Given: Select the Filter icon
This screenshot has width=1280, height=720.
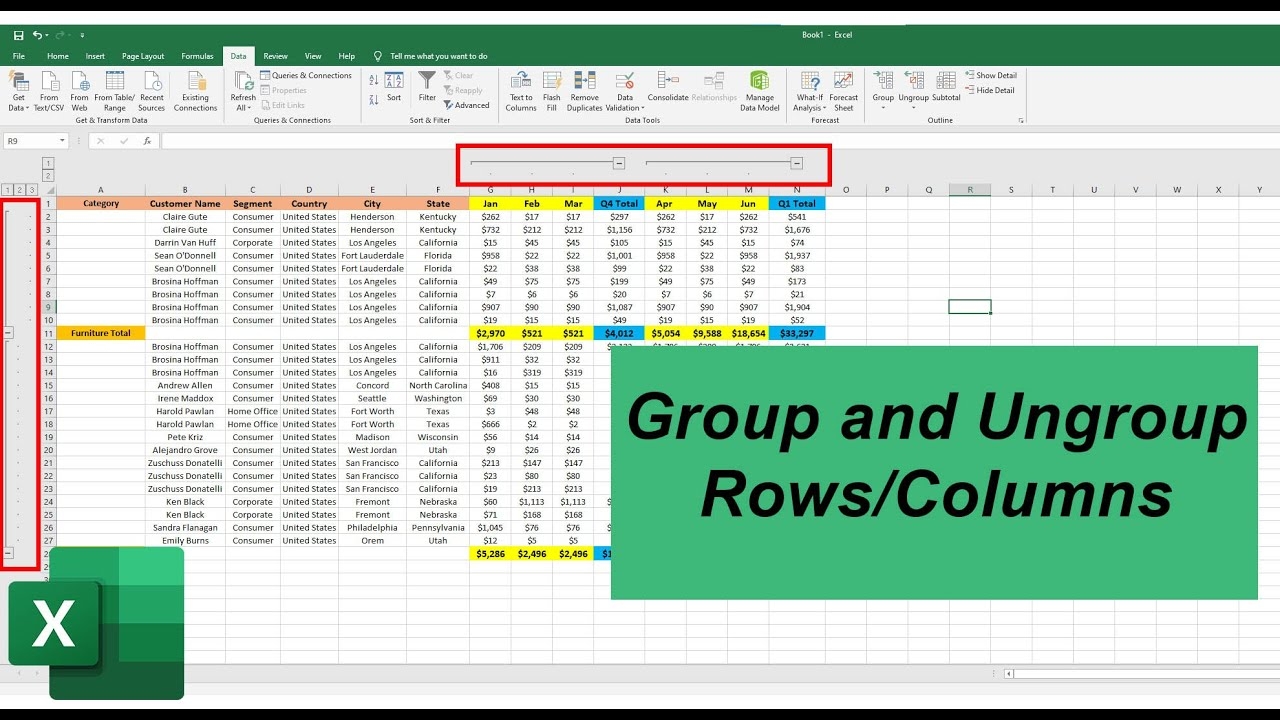Looking at the screenshot, I should [x=427, y=85].
